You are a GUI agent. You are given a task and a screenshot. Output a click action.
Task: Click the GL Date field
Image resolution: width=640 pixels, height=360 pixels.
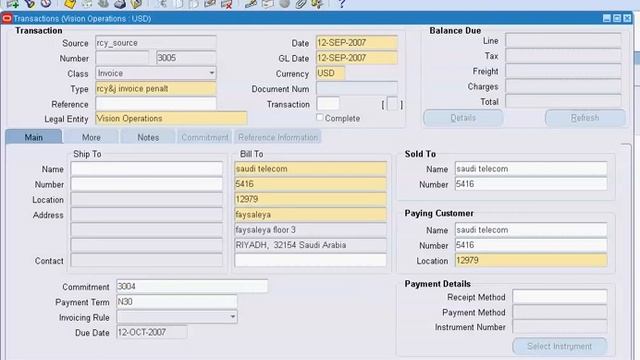[357, 58]
